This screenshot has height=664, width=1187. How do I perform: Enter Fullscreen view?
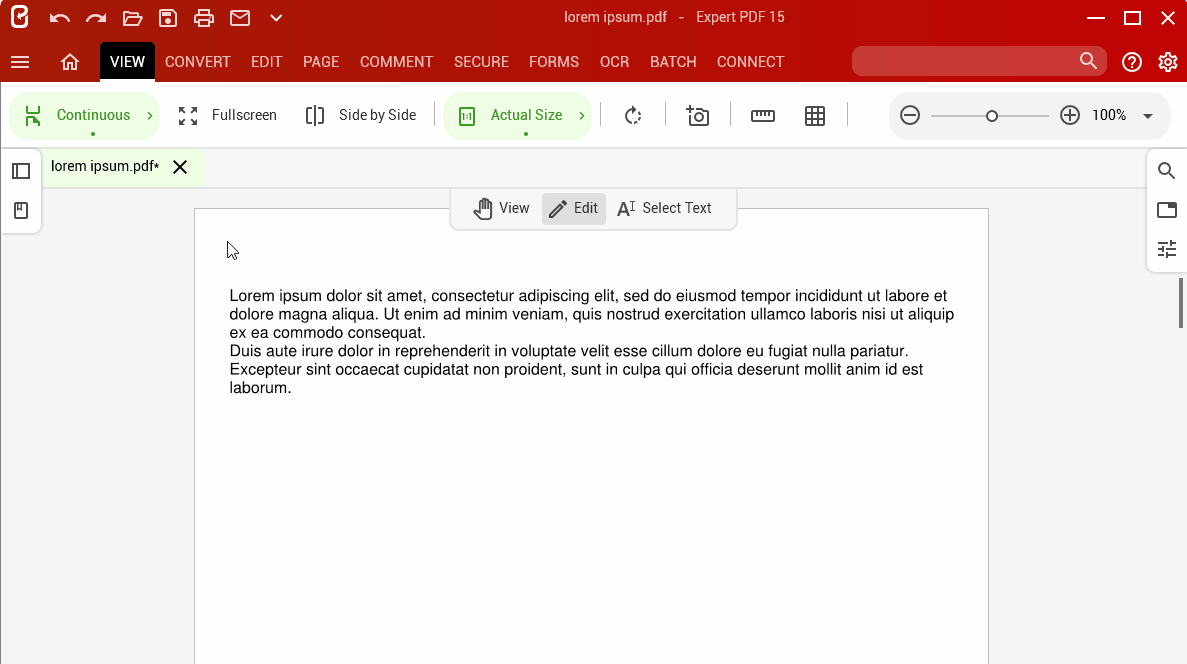click(227, 116)
